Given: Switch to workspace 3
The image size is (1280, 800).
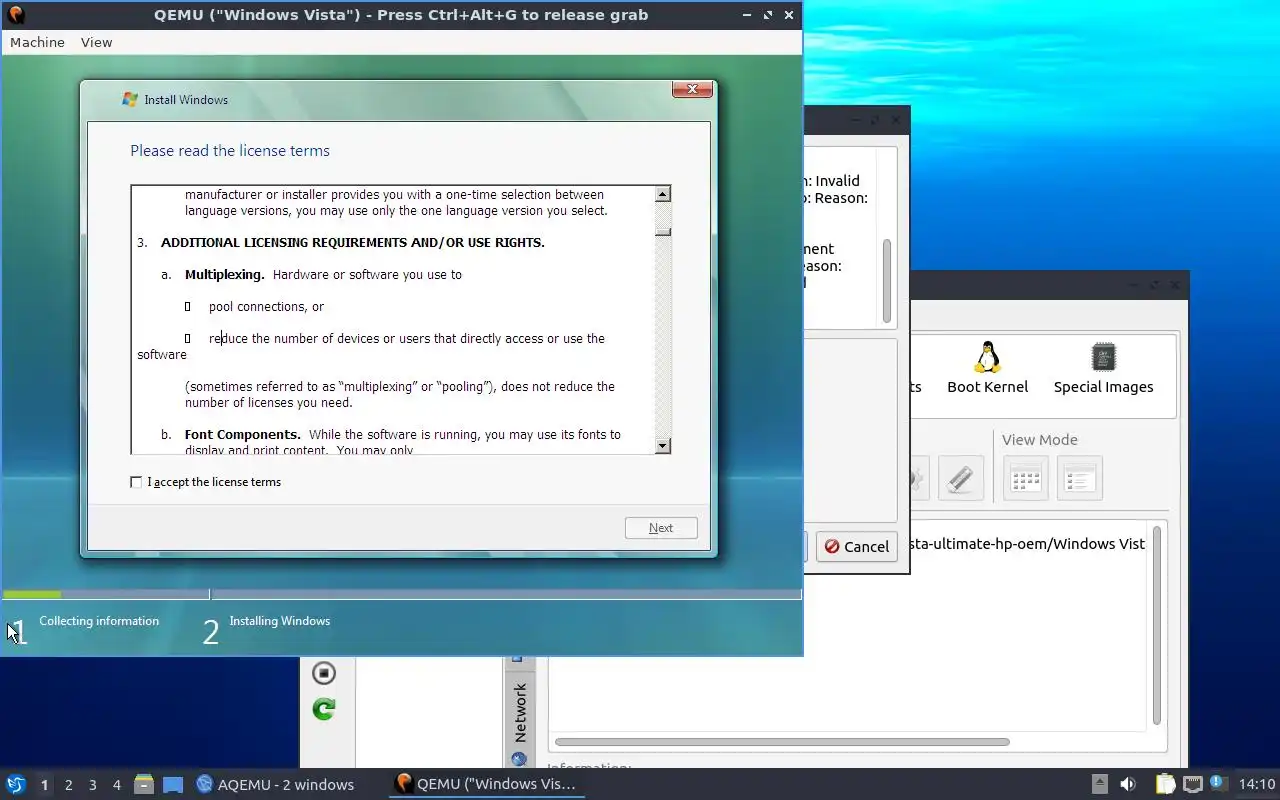Looking at the screenshot, I should (x=92, y=784).
